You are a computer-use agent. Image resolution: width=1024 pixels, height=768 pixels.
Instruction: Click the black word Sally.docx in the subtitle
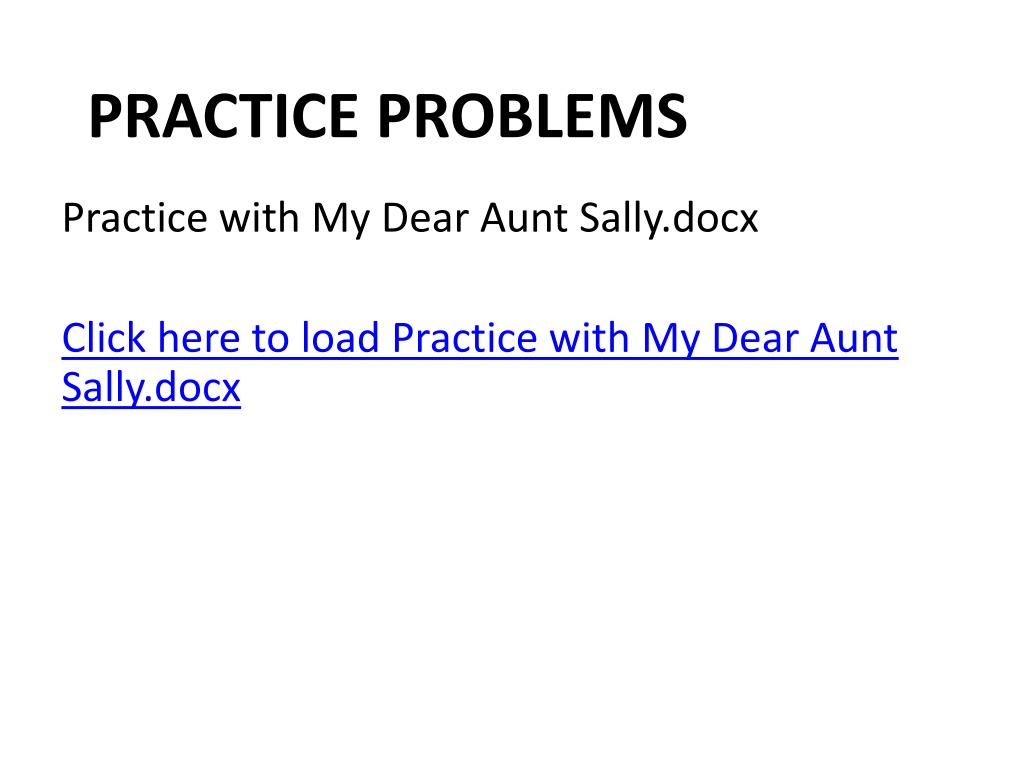[x=669, y=218]
